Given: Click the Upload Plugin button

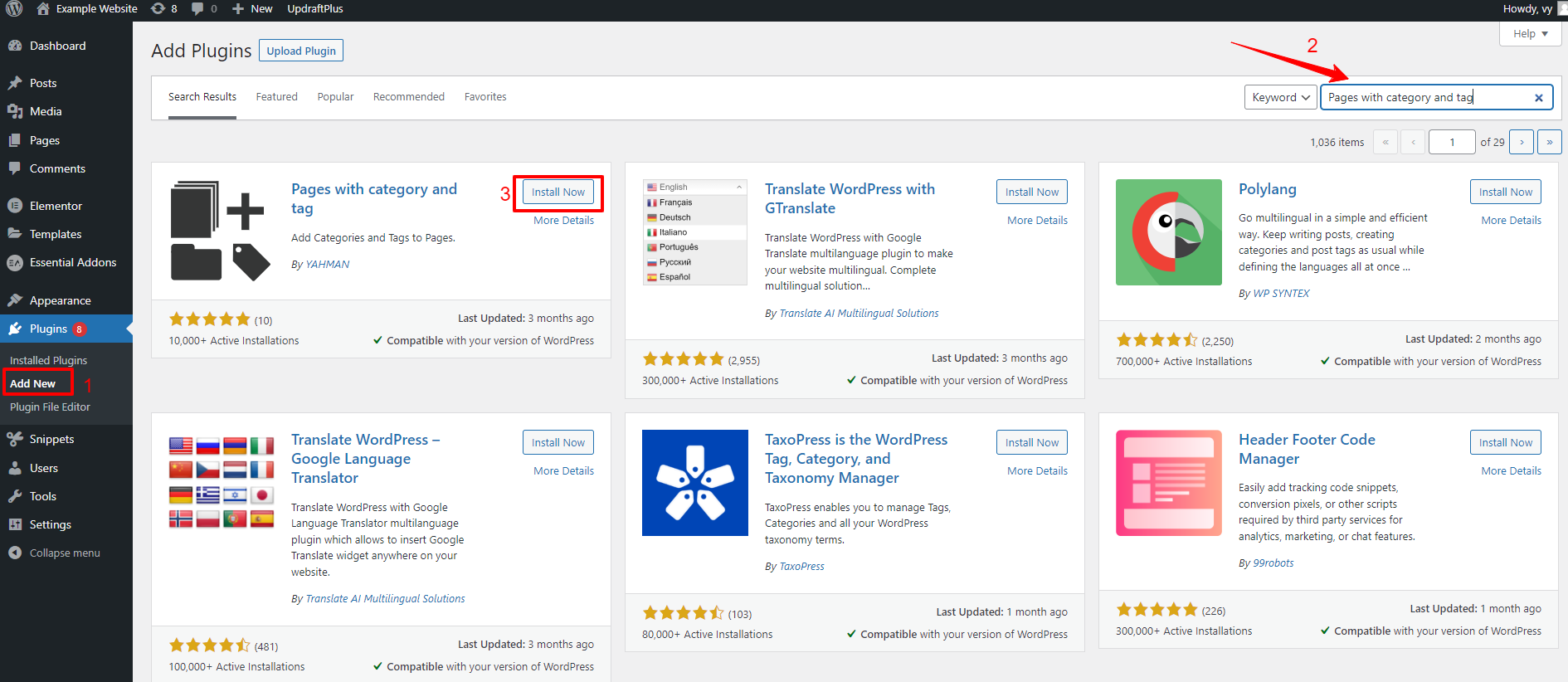Looking at the screenshot, I should (x=301, y=51).
